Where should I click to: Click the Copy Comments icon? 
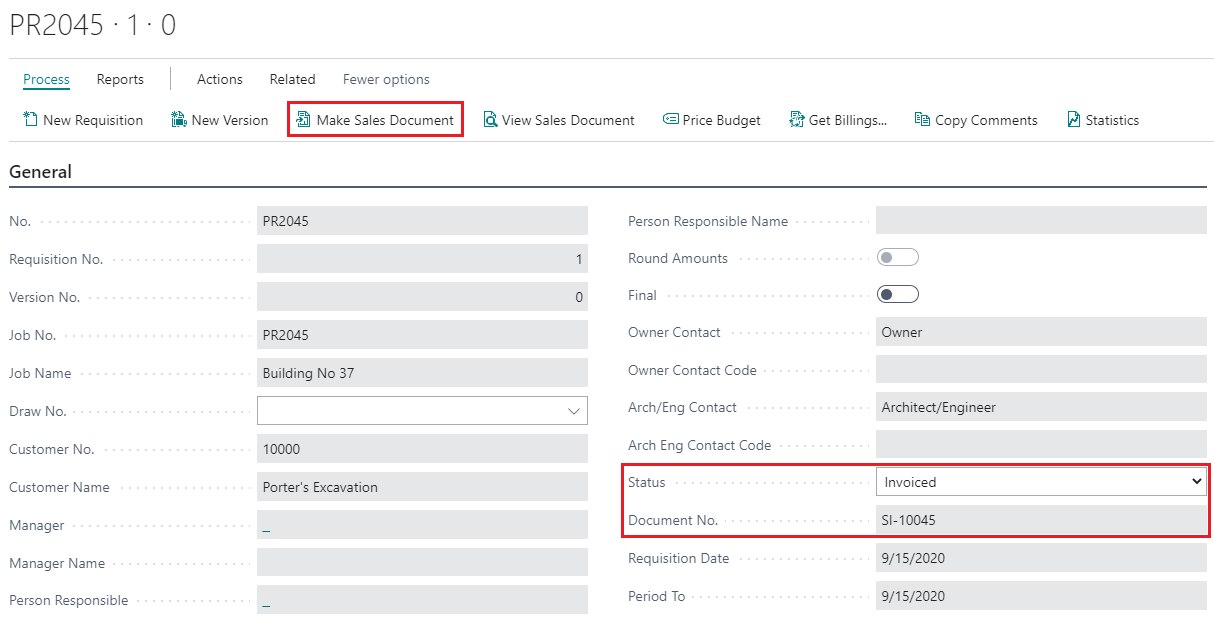(922, 120)
